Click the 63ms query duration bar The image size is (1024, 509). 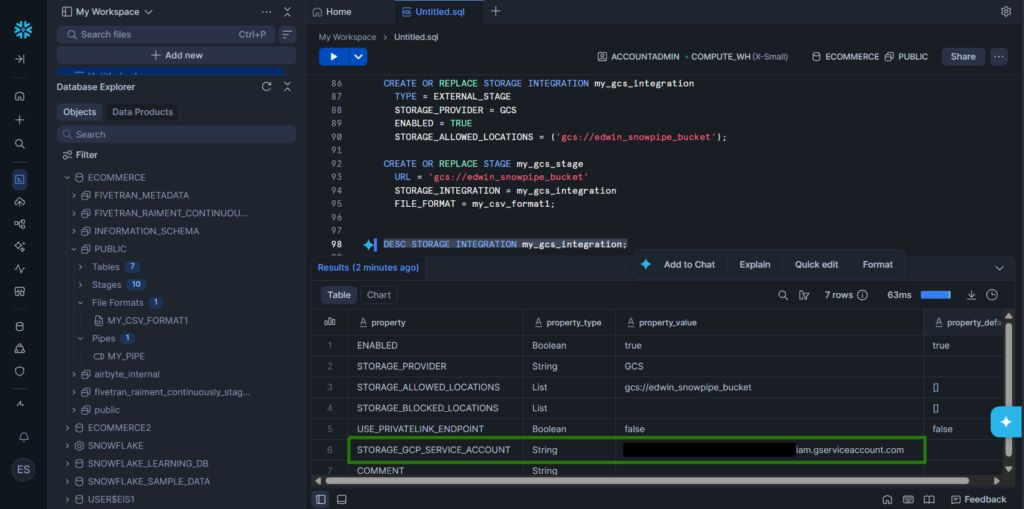point(935,295)
